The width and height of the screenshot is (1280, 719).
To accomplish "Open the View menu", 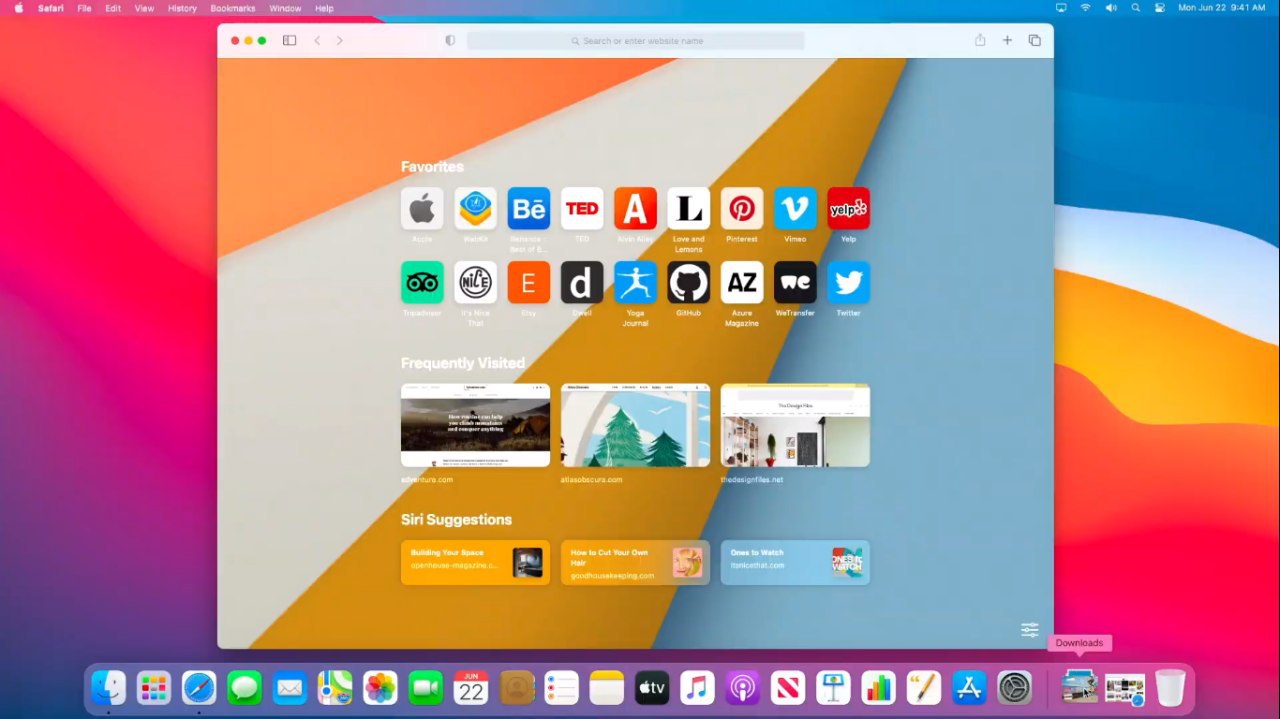I will coord(144,8).
